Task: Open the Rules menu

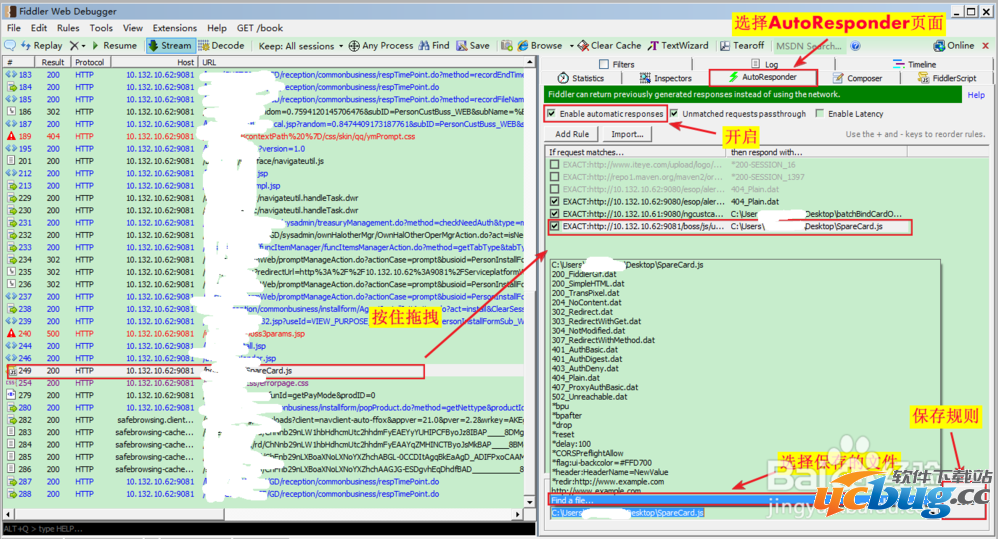Action: pyautogui.click(x=68, y=28)
